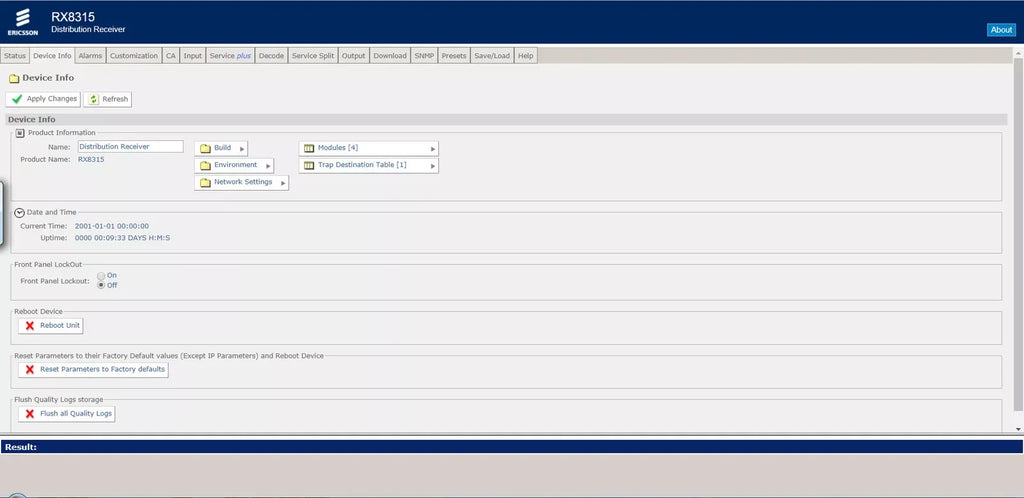
Task: Open the Service plus tab
Action: click(x=231, y=56)
